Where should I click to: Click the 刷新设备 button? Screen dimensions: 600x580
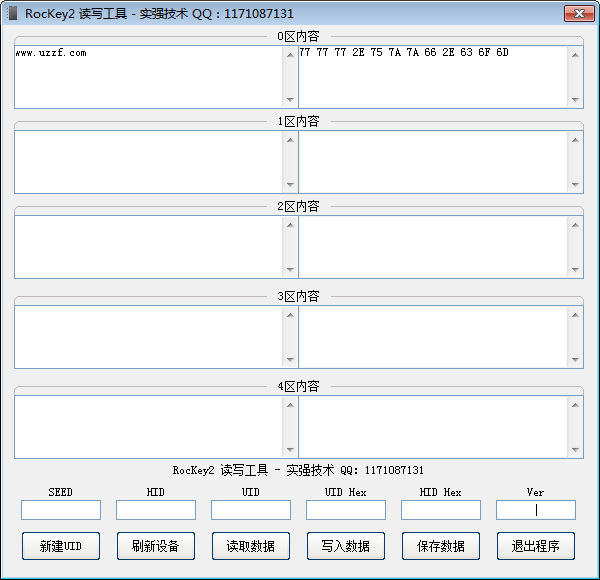point(156,546)
